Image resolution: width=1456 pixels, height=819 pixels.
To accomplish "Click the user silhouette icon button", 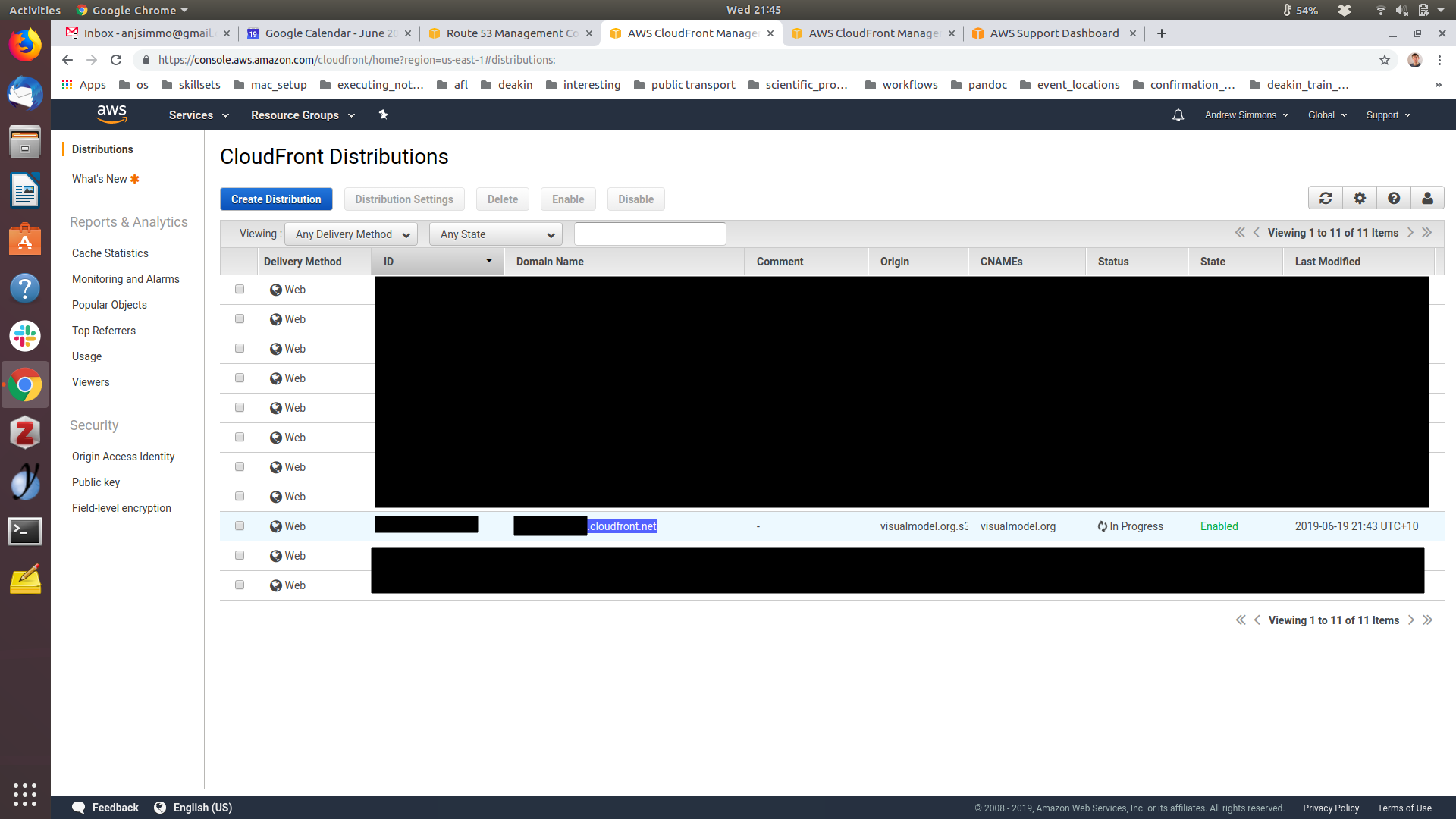I will point(1427,199).
